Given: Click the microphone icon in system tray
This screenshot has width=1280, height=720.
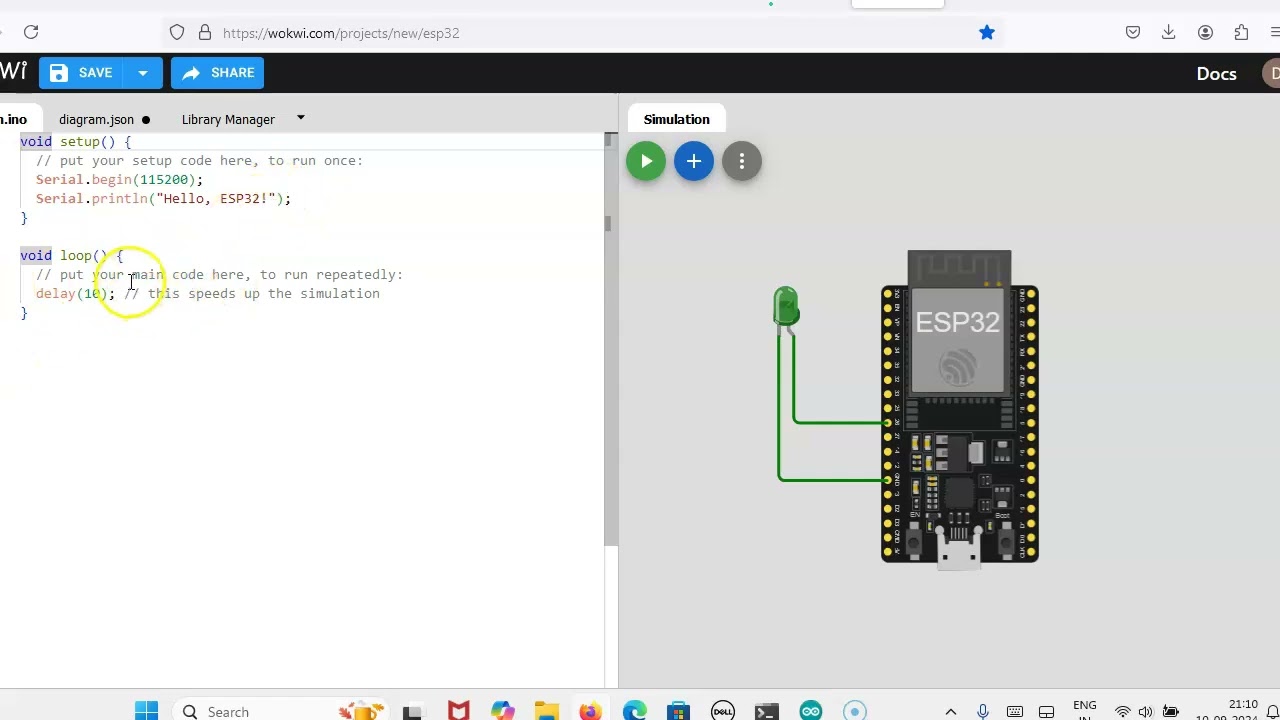Looking at the screenshot, I should 983,711.
